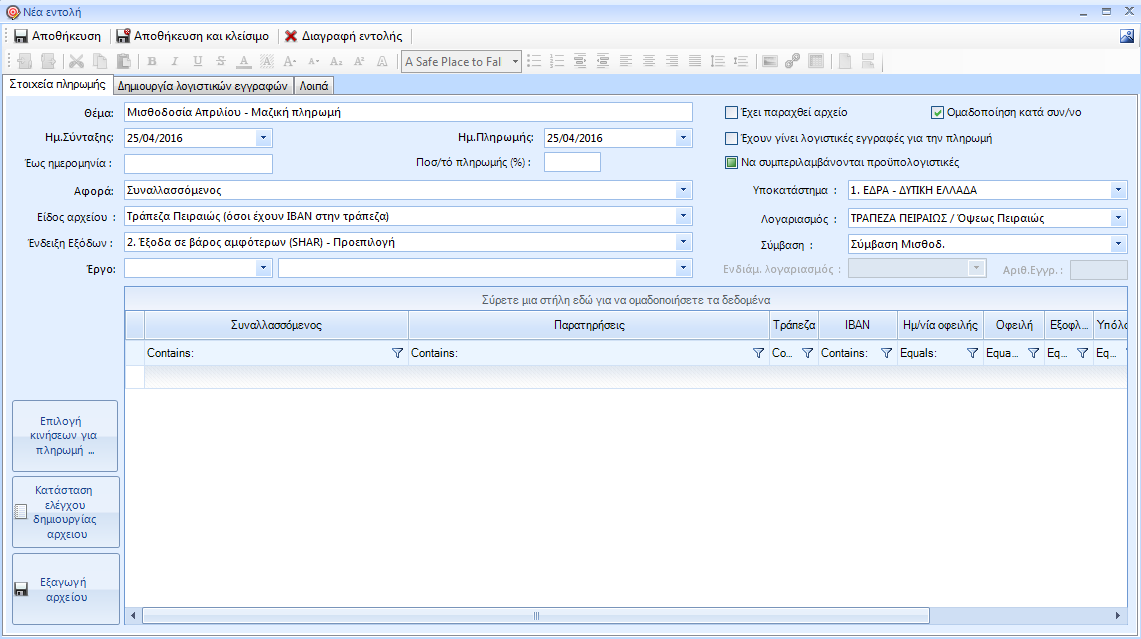
Task: Open the Λοιπά tab
Action: click(313, 86)
